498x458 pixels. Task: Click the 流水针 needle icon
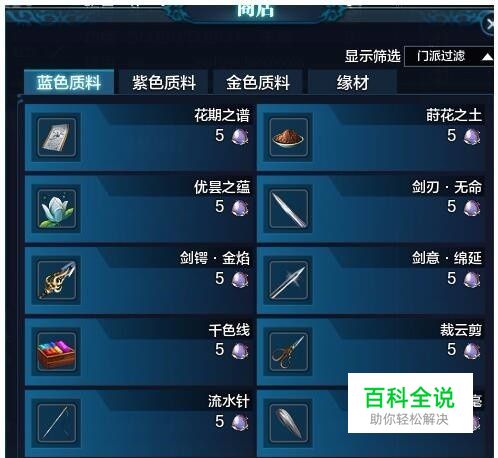pos(56,423)
